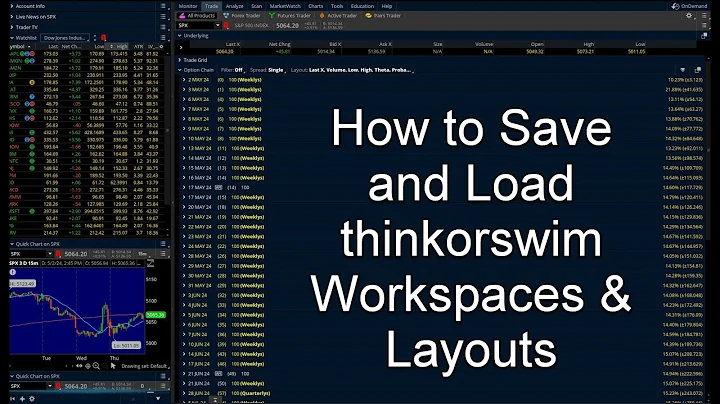Open the Dow Jones Indus... watchlist dropdown

(x=66, y=38)
